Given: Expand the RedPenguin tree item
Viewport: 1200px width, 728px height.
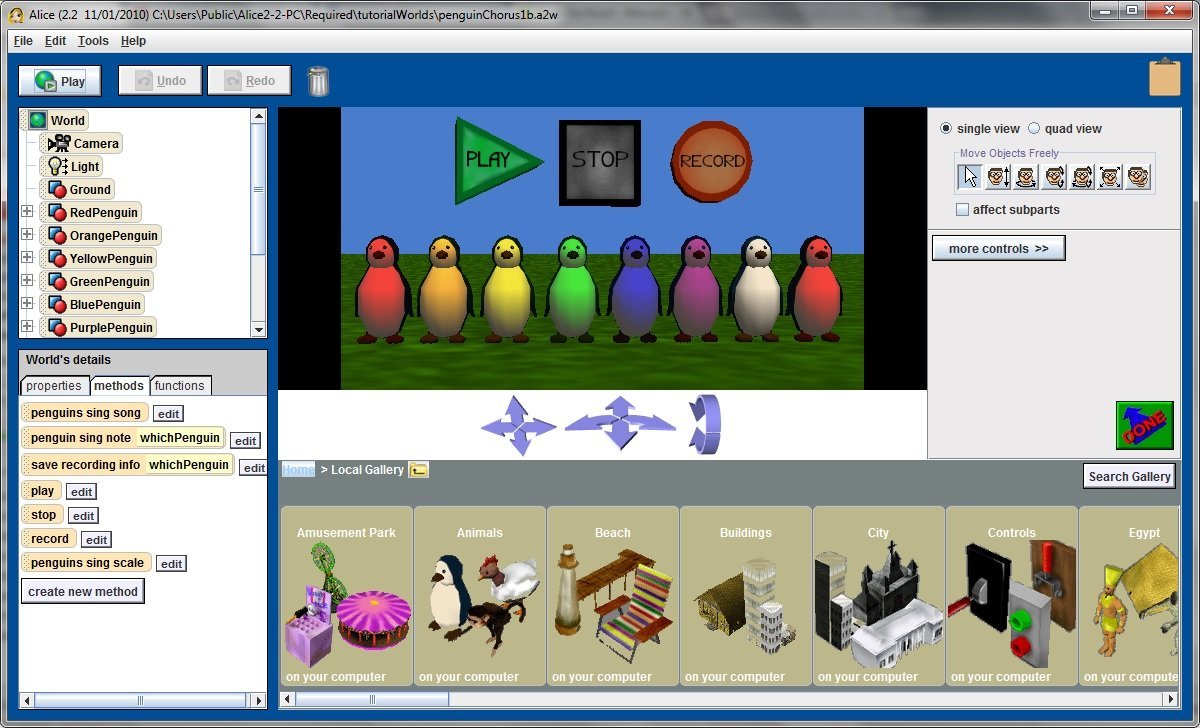Looking at the screenshot, I should click(x=27, y=212).
